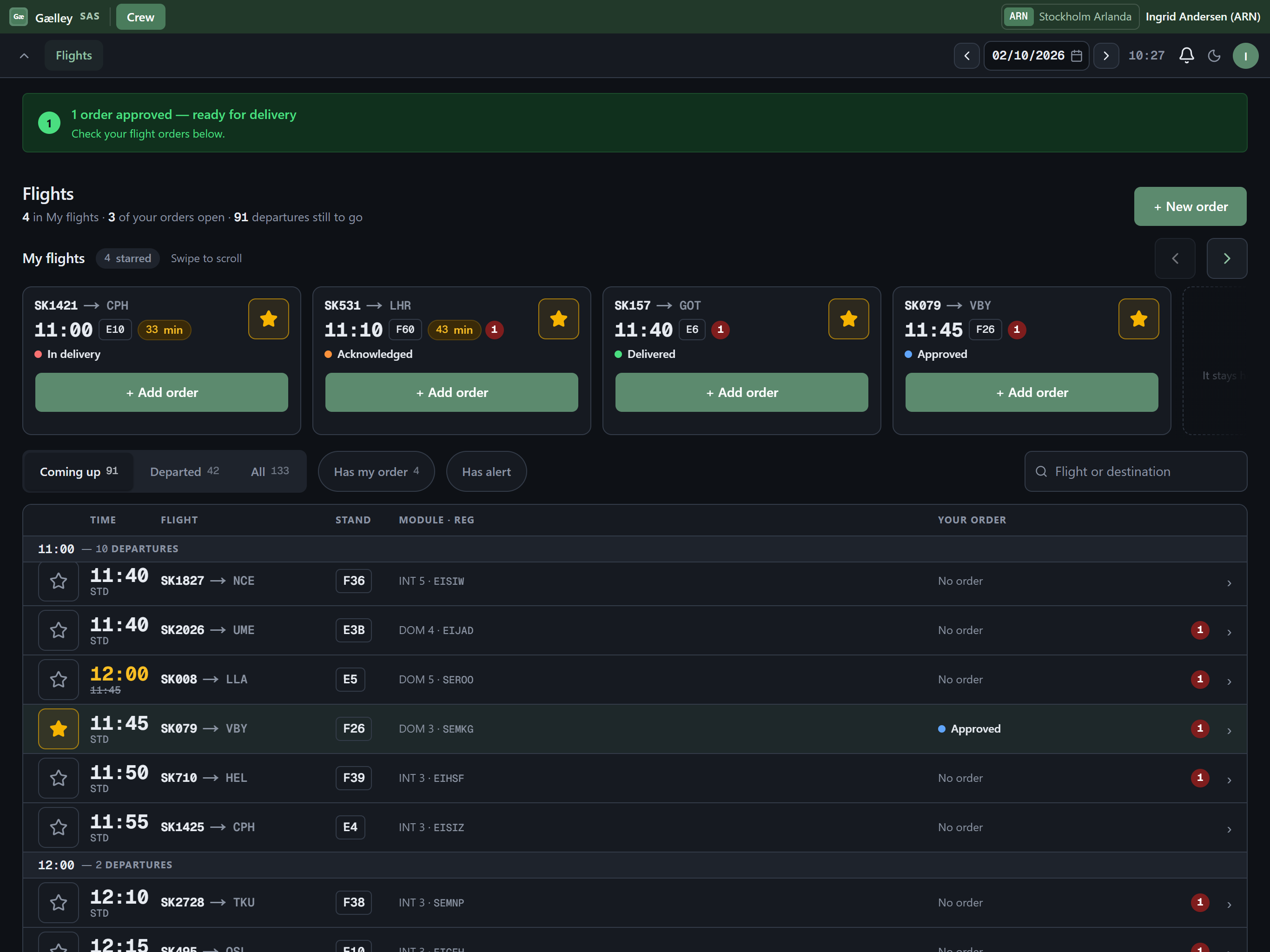The image size is (1270, 952).
Task: Click the New order button
Action: click(1190, 206)
